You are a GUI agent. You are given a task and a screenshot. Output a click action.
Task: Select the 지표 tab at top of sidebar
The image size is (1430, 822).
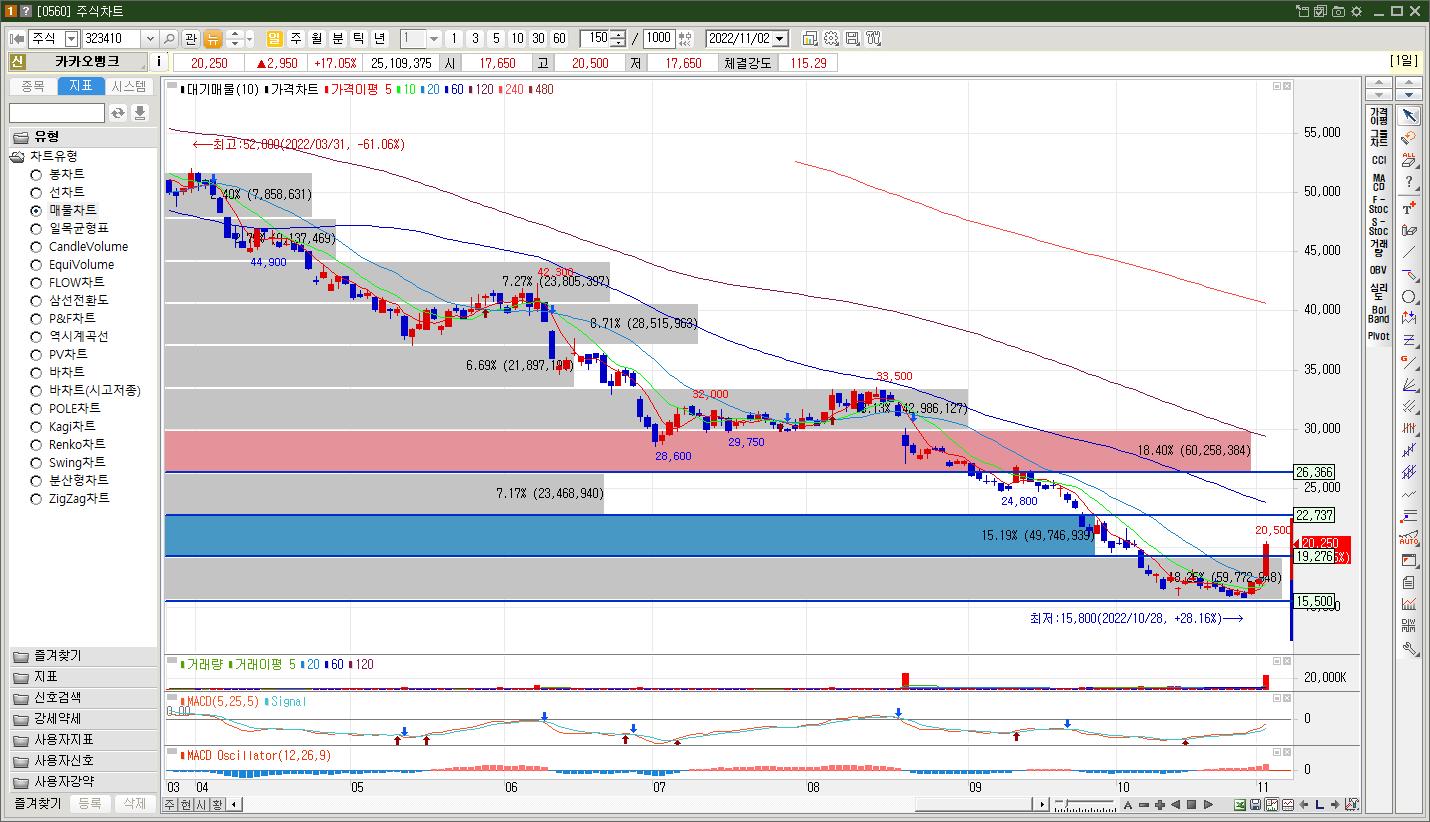click(x=81, y=86)
